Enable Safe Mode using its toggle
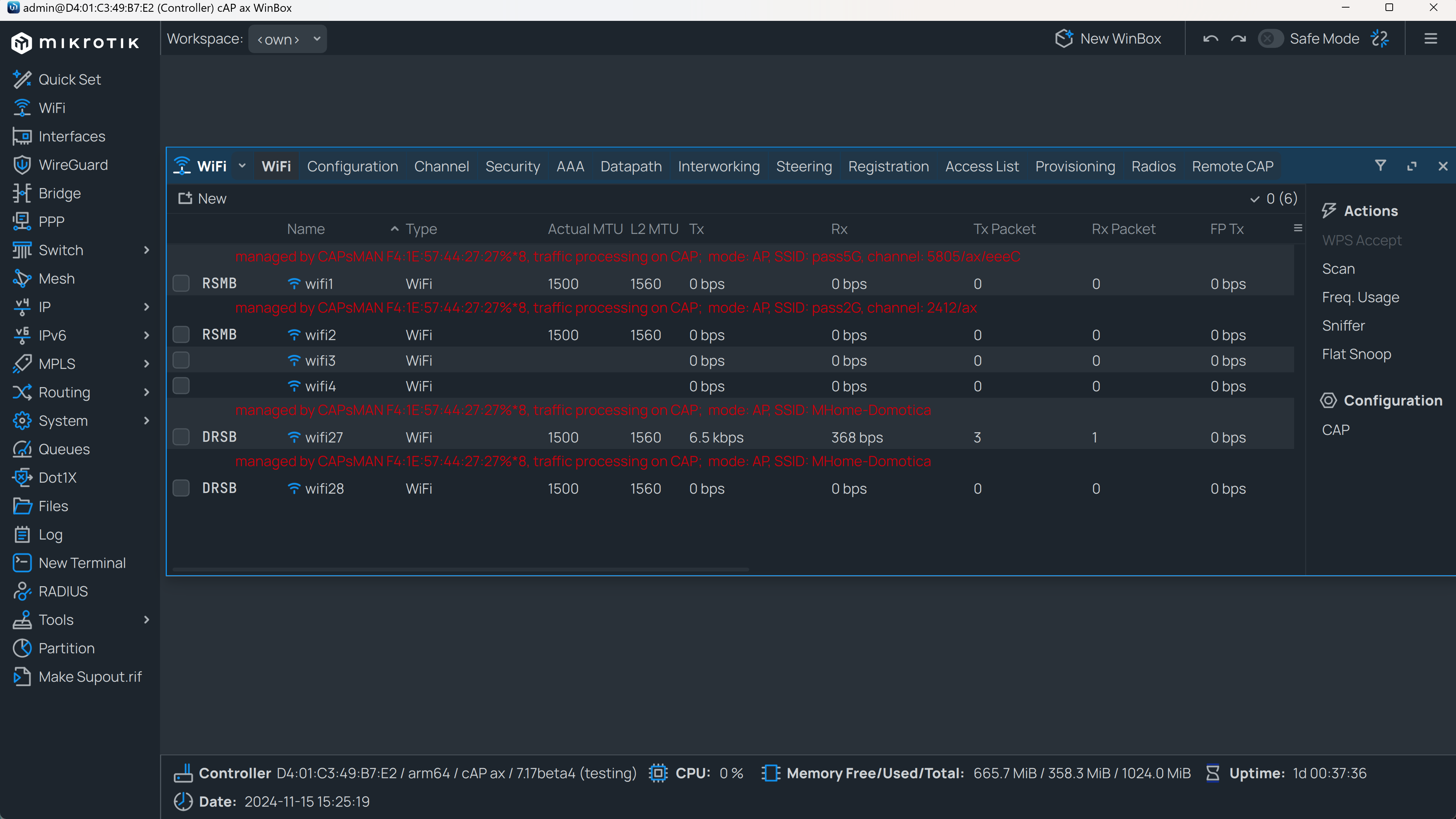 [x=1271, y=38]
